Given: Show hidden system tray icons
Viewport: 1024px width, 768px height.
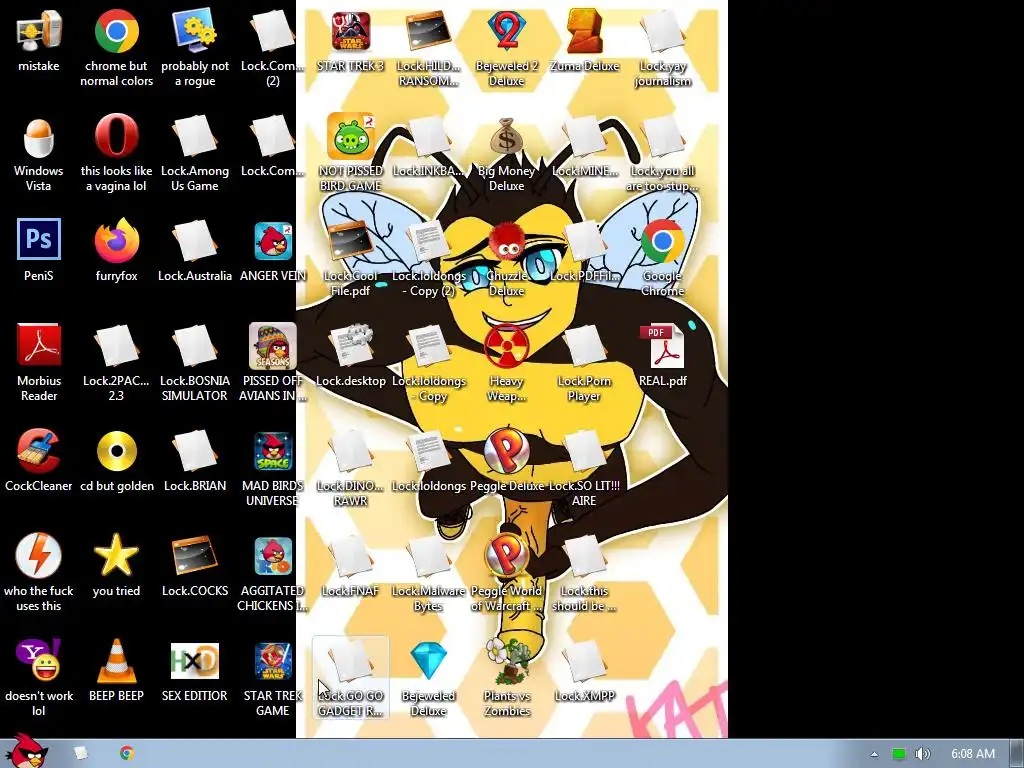Looking at the screenshot, I should click(874, 754).
